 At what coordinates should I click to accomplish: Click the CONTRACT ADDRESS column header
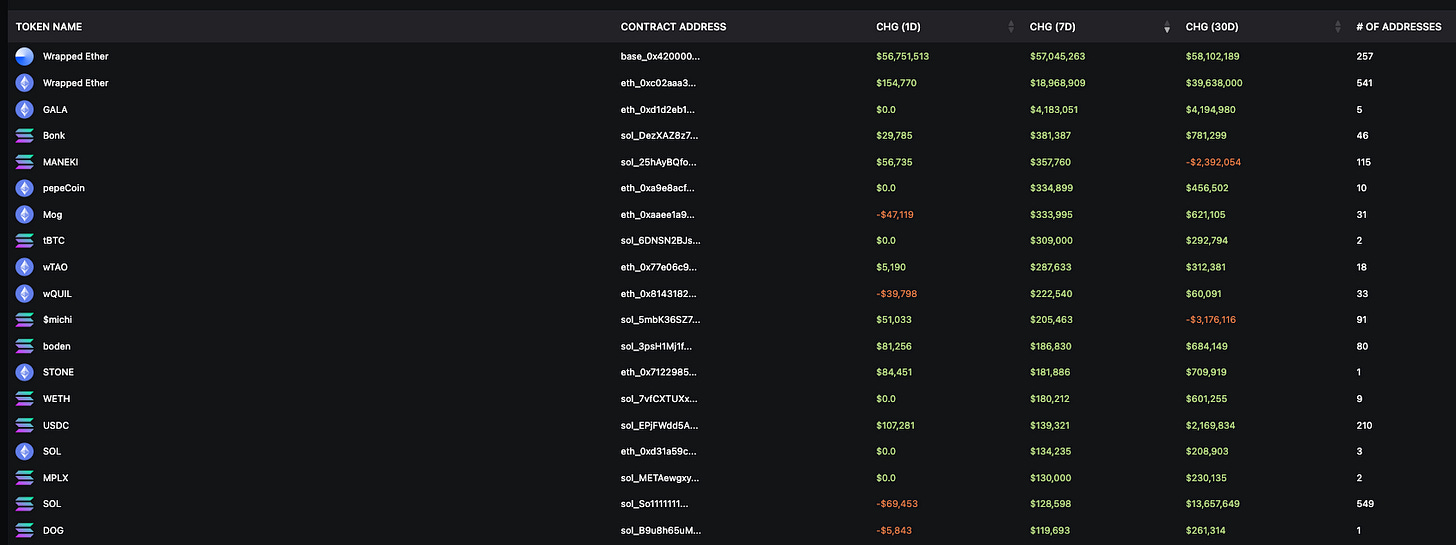pos(673,26)
